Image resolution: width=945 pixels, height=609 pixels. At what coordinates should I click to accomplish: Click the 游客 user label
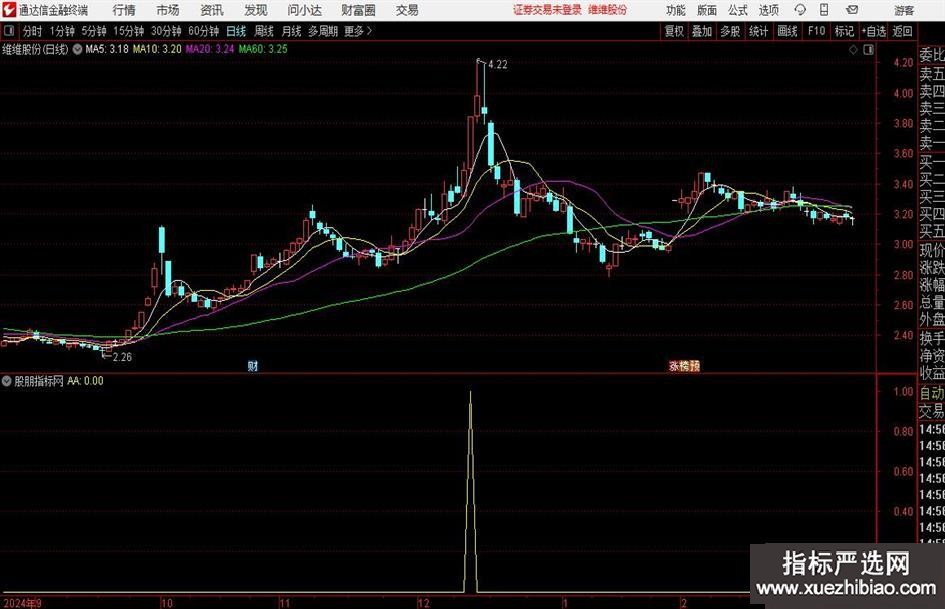[904, 10]
